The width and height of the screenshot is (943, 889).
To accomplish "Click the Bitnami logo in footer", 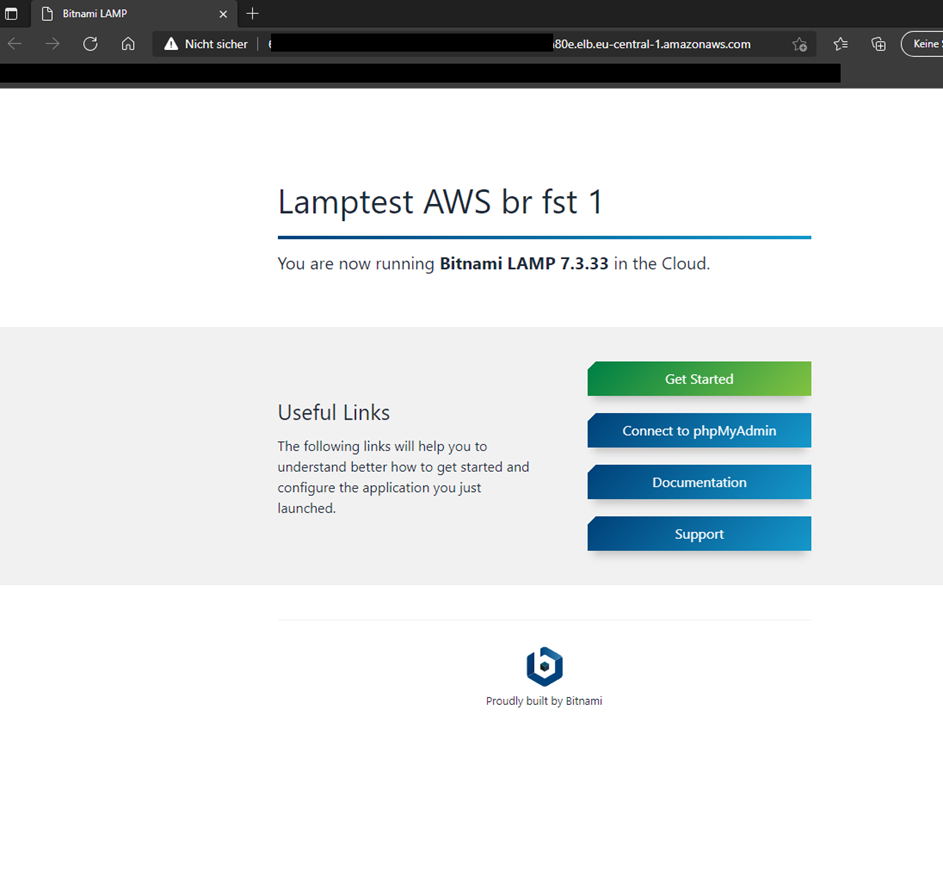I will [x=544, y=666].
